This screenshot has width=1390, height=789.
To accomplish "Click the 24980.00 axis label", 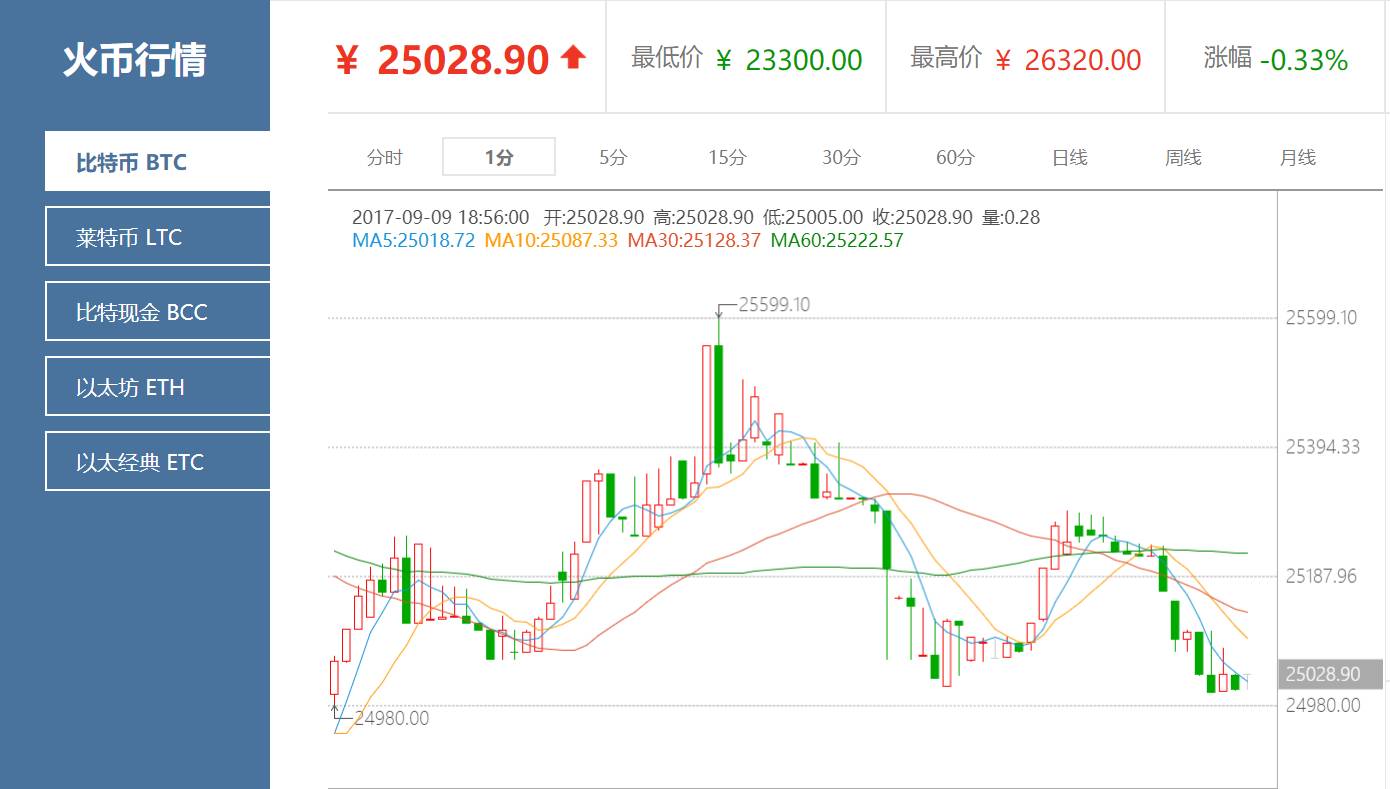I will click(x=1322, y=705).
